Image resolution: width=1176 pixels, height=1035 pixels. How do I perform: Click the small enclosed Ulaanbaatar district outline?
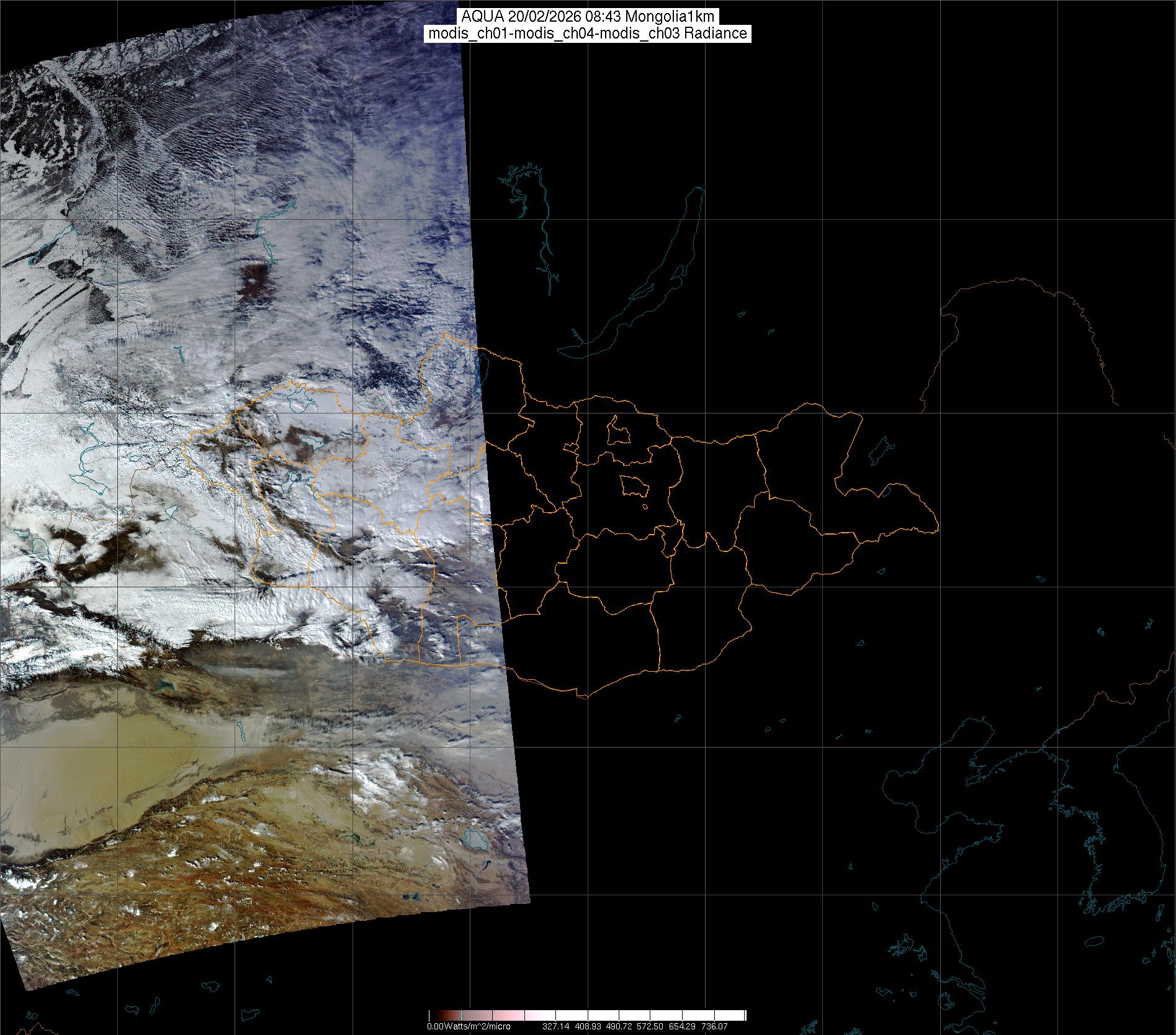pos(634,486)
